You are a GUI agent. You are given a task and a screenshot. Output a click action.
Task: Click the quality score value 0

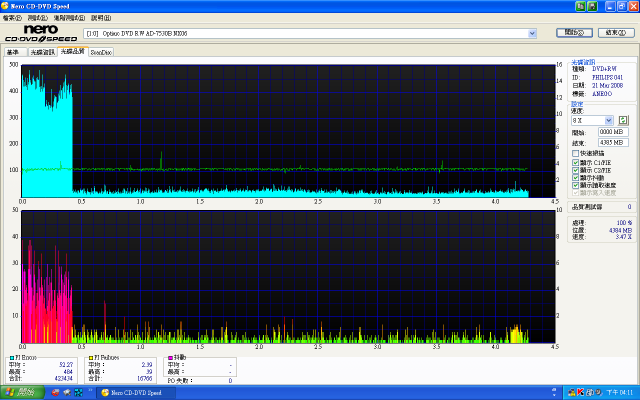pyautogui.click(x=629, y=207)
